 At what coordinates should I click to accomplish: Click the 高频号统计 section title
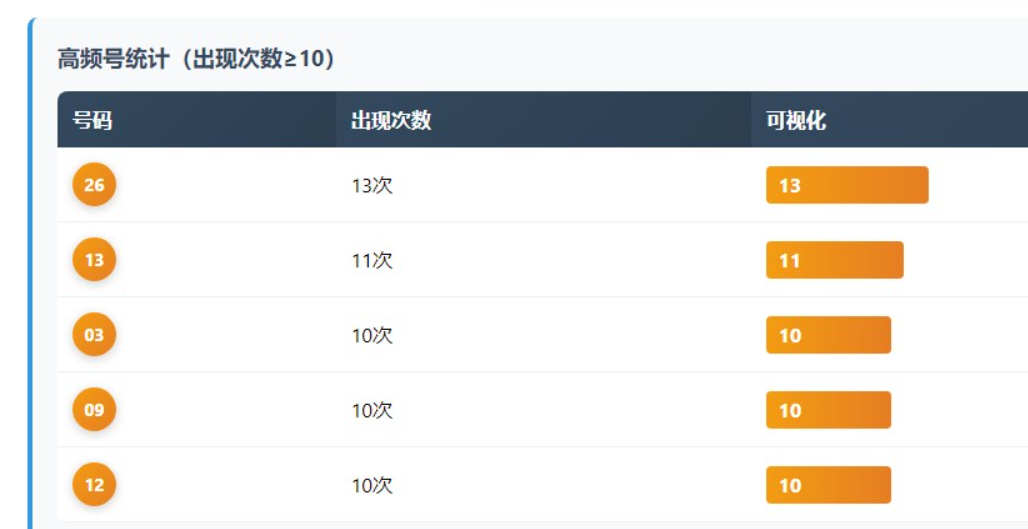click(x=196, y=60)
